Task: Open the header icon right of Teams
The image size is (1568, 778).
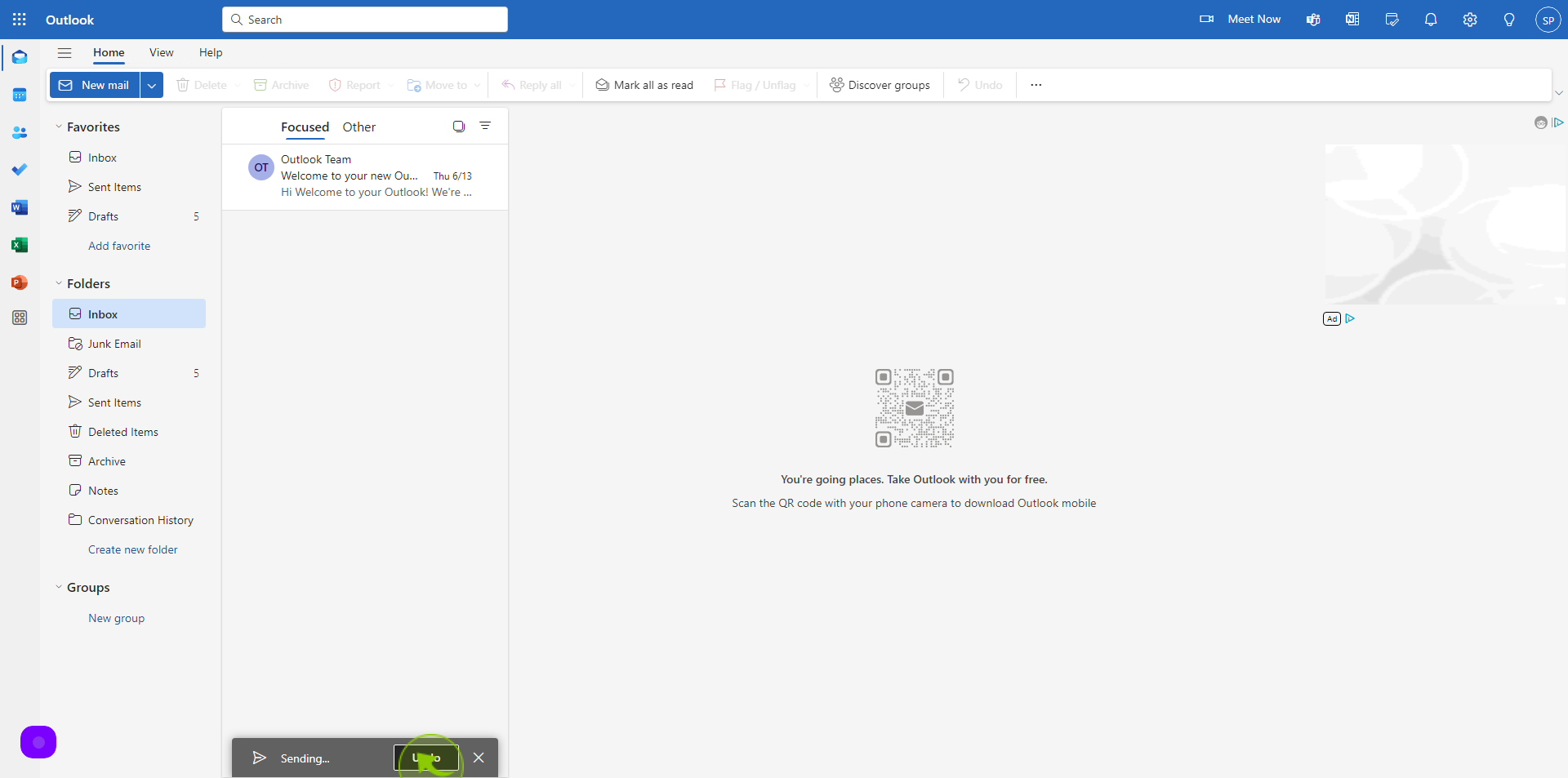Action: point(1352,20)
